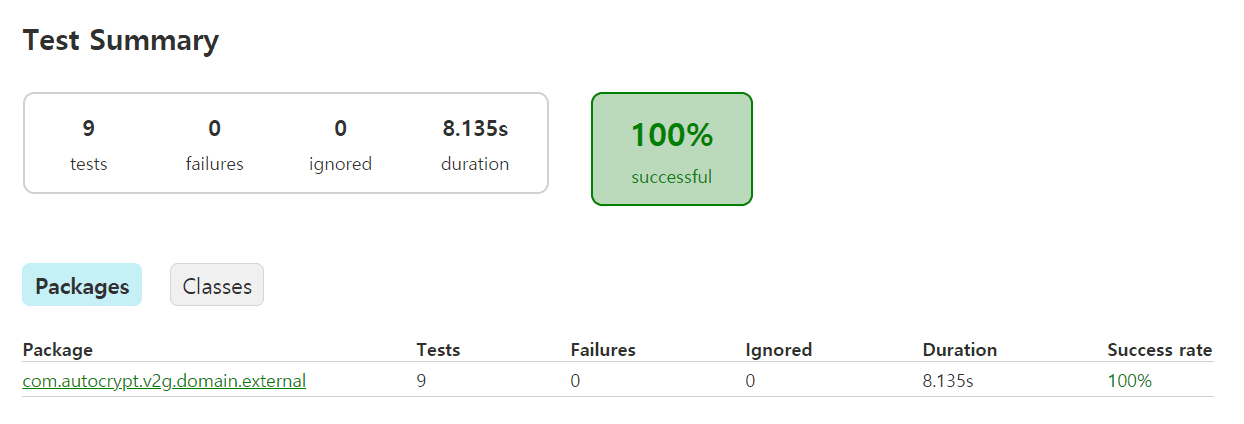Click the Ignored column header
Screen dimensions: 1244x424
coord(778,350)
